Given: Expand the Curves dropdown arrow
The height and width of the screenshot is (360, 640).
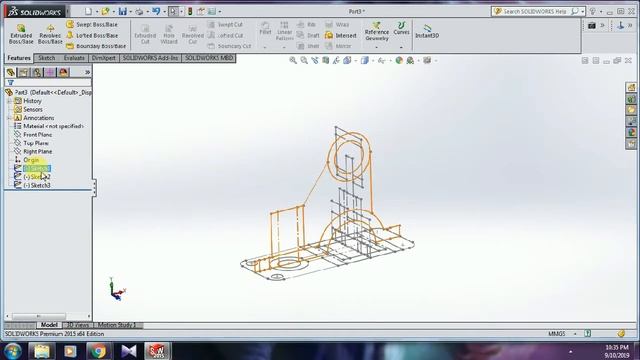Looking at the screenshot, I should tap(401, 47).
